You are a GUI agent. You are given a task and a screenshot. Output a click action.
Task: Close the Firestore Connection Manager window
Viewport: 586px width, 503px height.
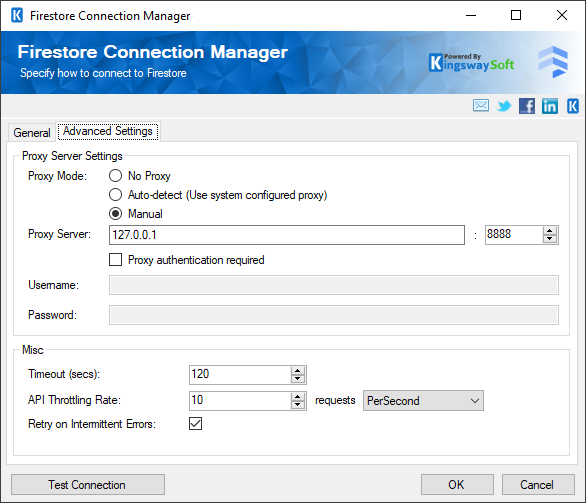(x=562, y=15)
